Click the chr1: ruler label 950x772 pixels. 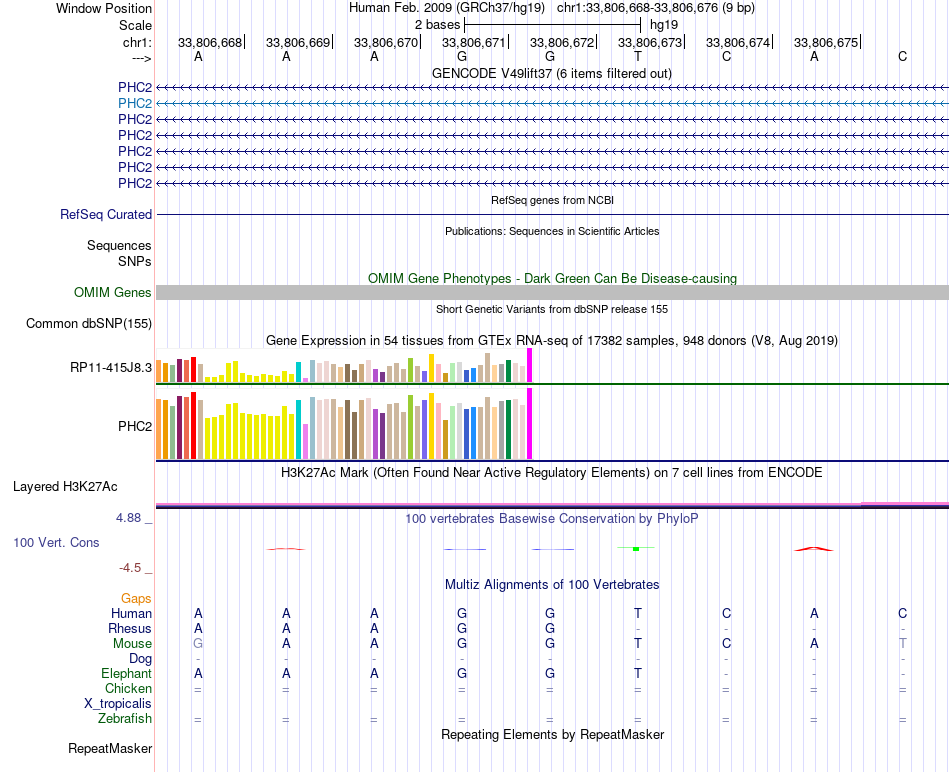(137, 42)
